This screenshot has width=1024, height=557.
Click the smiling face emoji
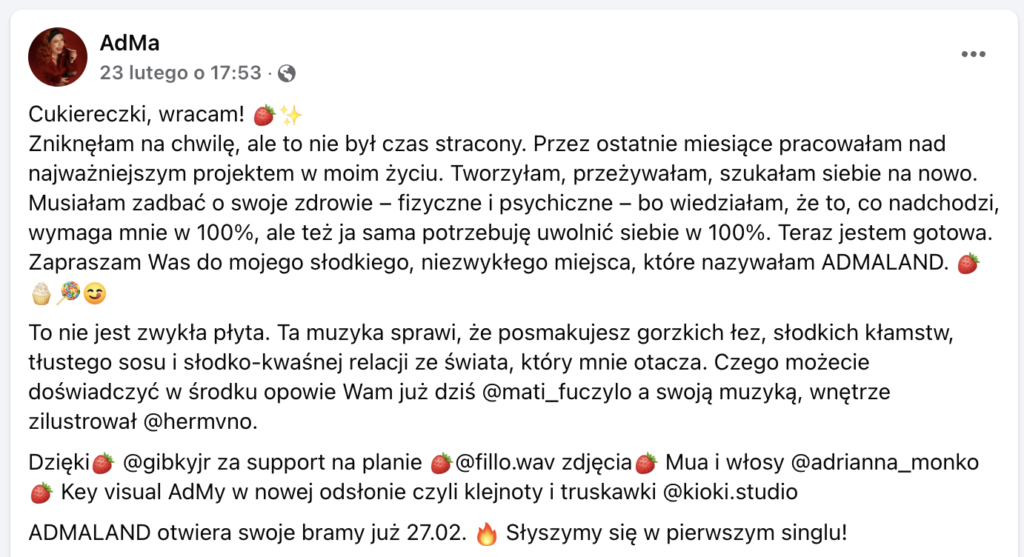click(94, 294)
